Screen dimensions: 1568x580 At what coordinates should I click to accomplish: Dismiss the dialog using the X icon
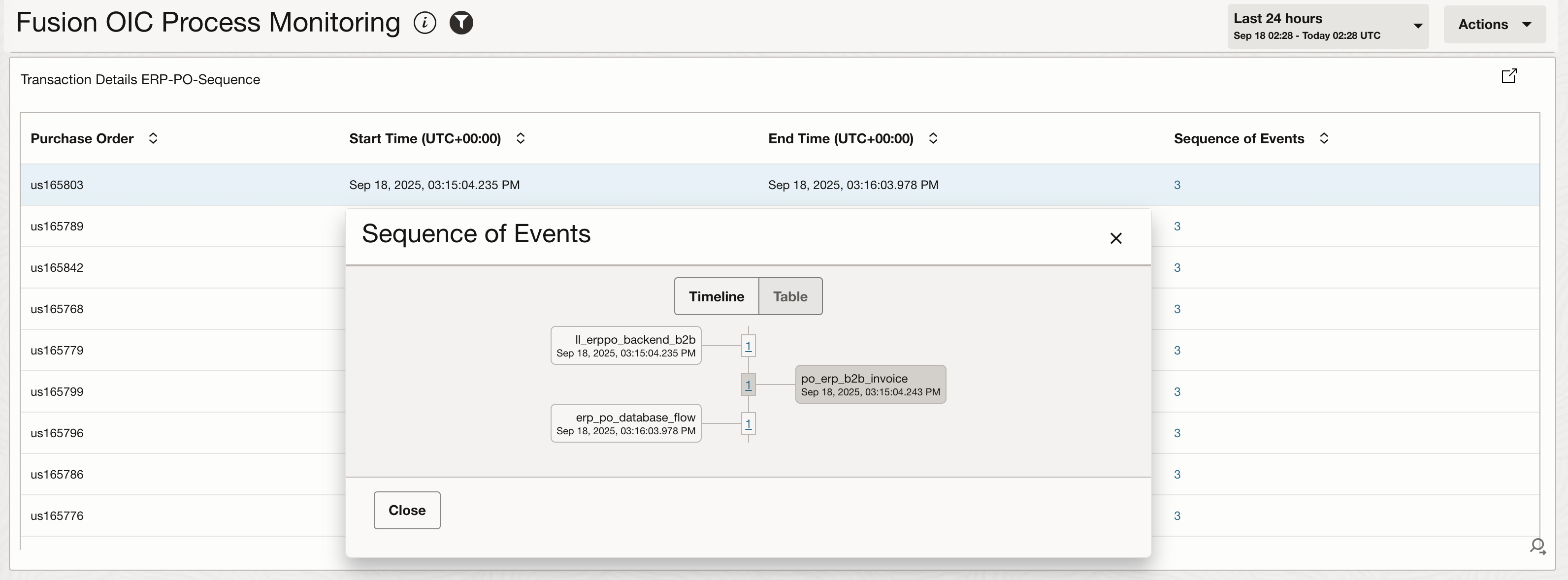click(1116, 238)
